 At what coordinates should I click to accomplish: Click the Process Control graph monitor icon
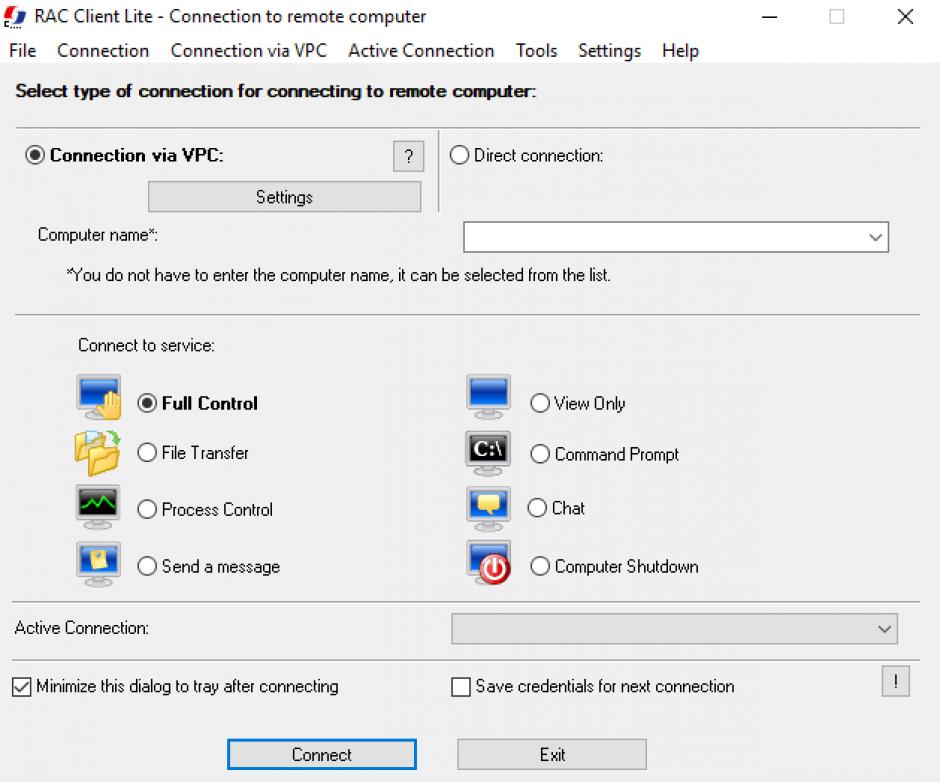pos(98,505)
